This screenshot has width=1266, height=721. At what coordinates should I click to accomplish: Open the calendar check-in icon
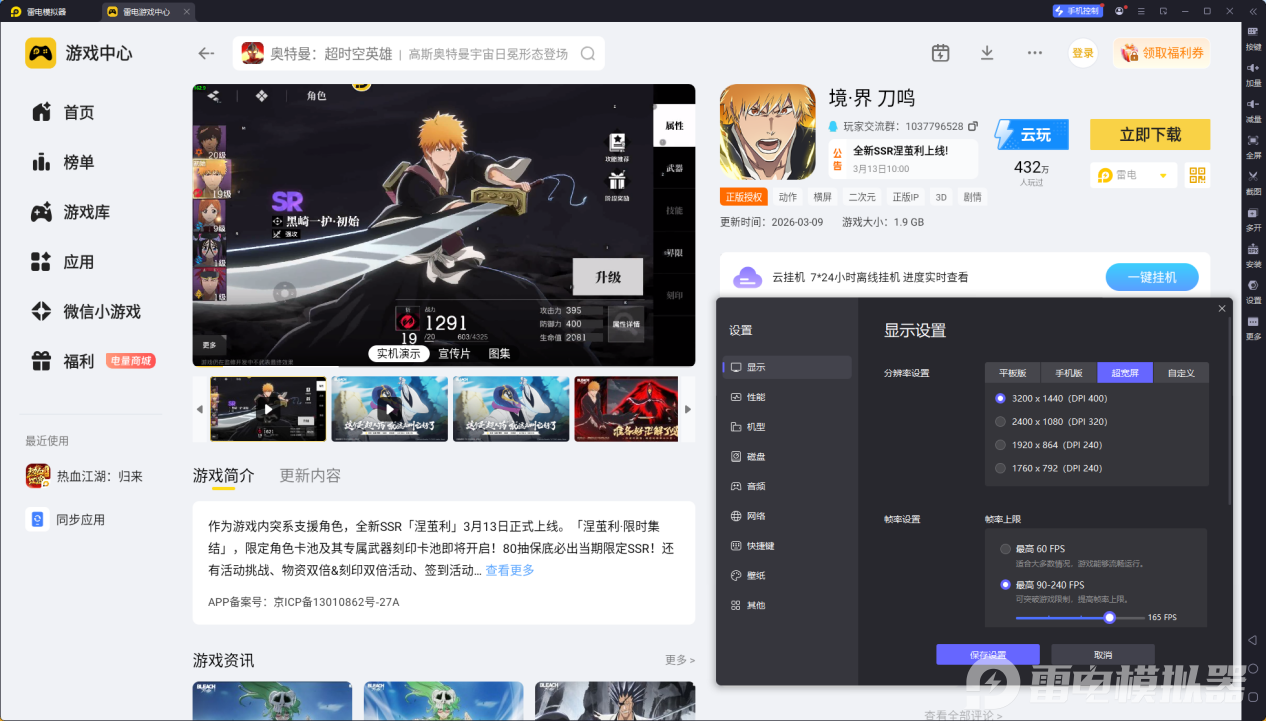click(x=940, y=53)
